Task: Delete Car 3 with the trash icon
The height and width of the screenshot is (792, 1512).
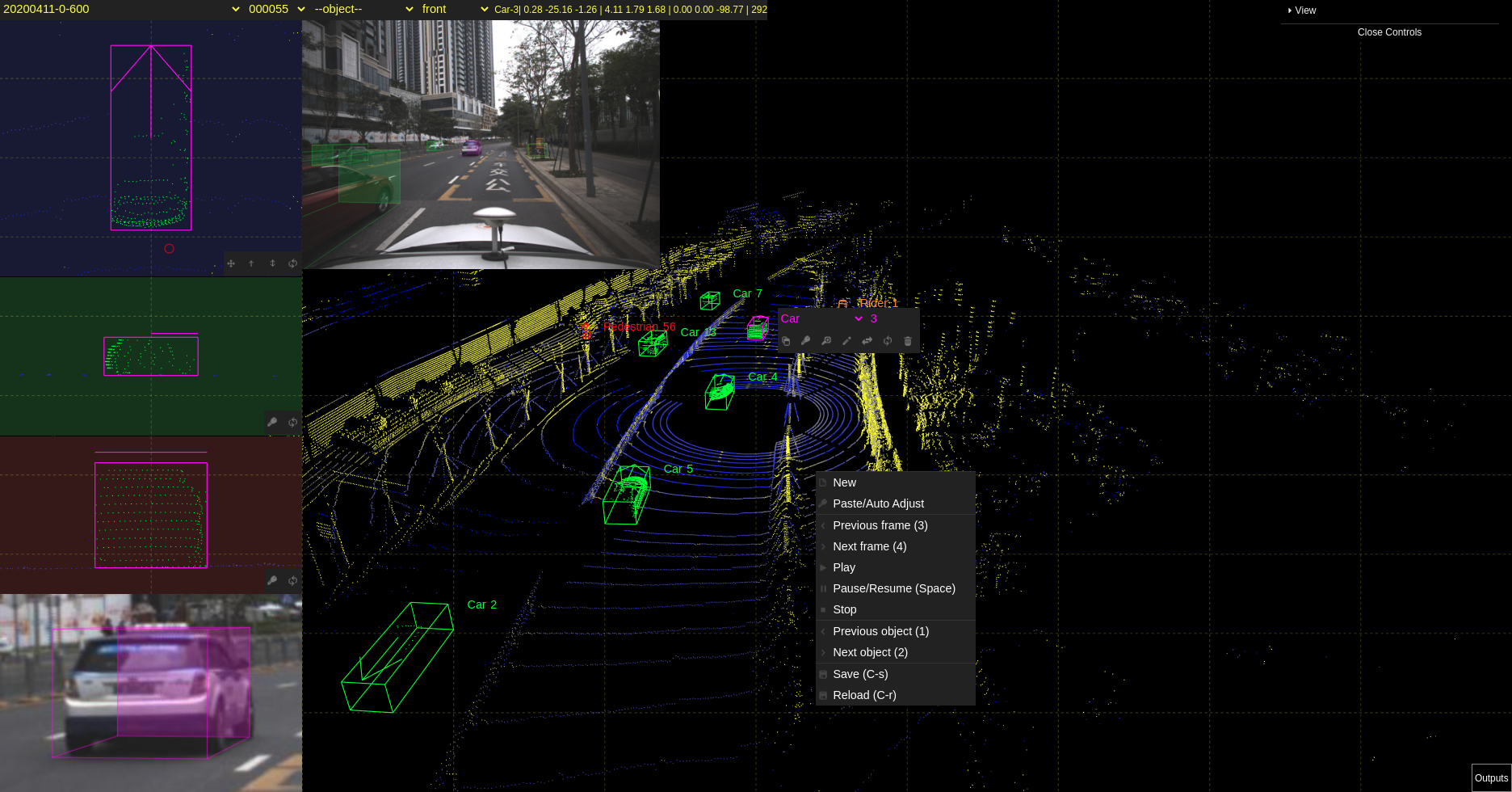Action: [x=907, y=340]
